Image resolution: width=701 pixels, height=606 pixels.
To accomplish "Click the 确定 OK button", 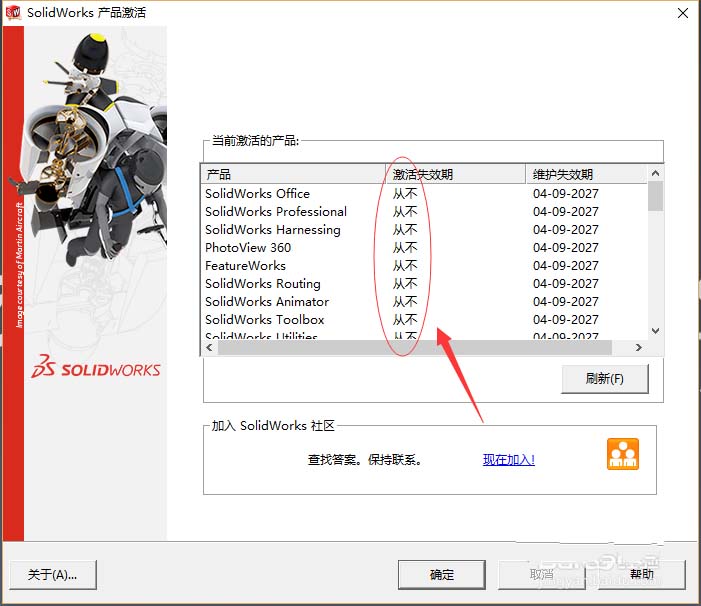I will click(x=442, y=575).
